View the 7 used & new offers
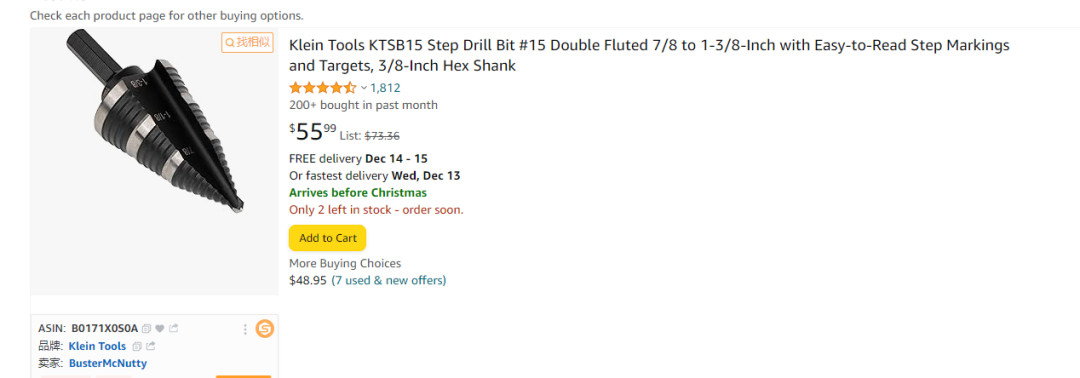 pos(388,280)
